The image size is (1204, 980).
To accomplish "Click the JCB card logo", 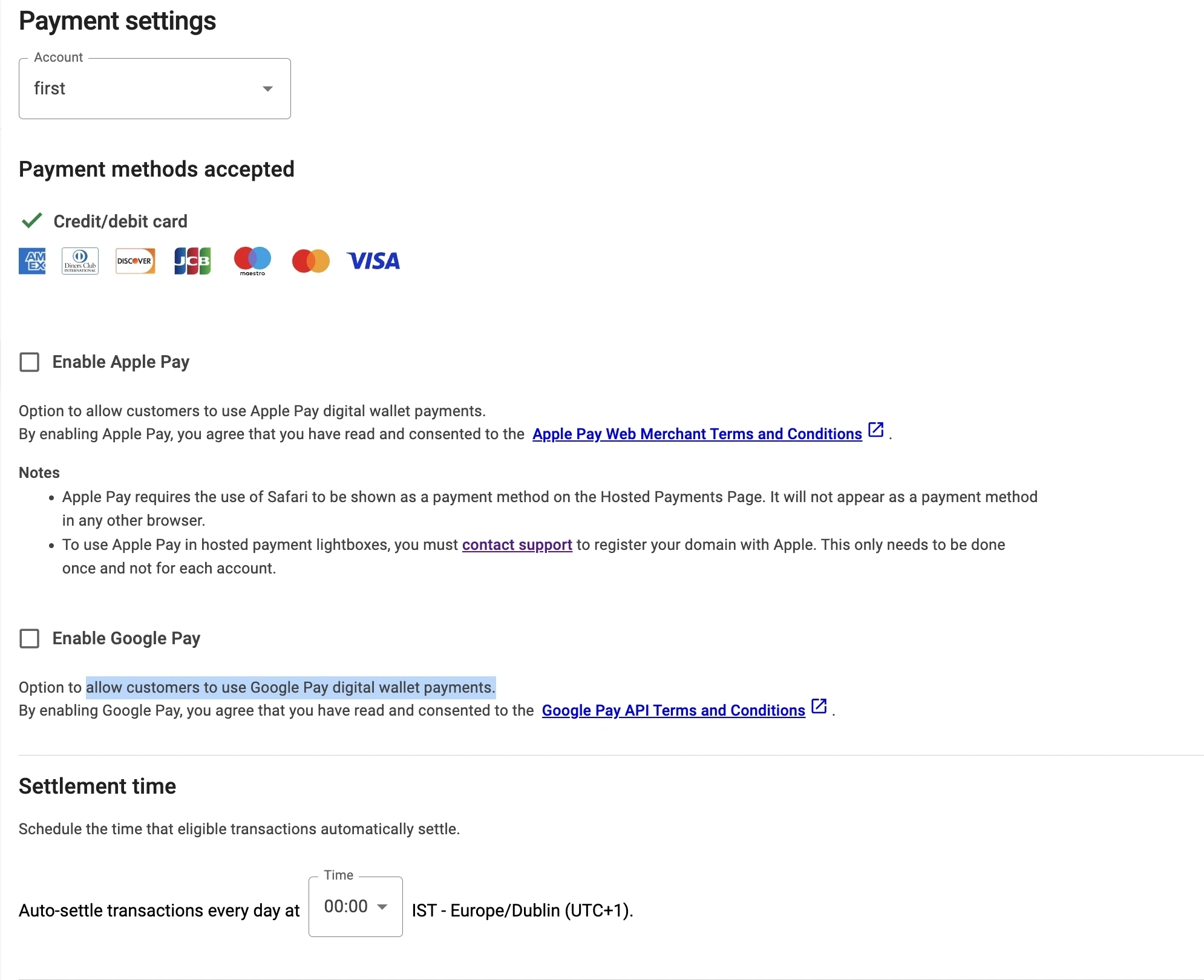I will point(192,261).
